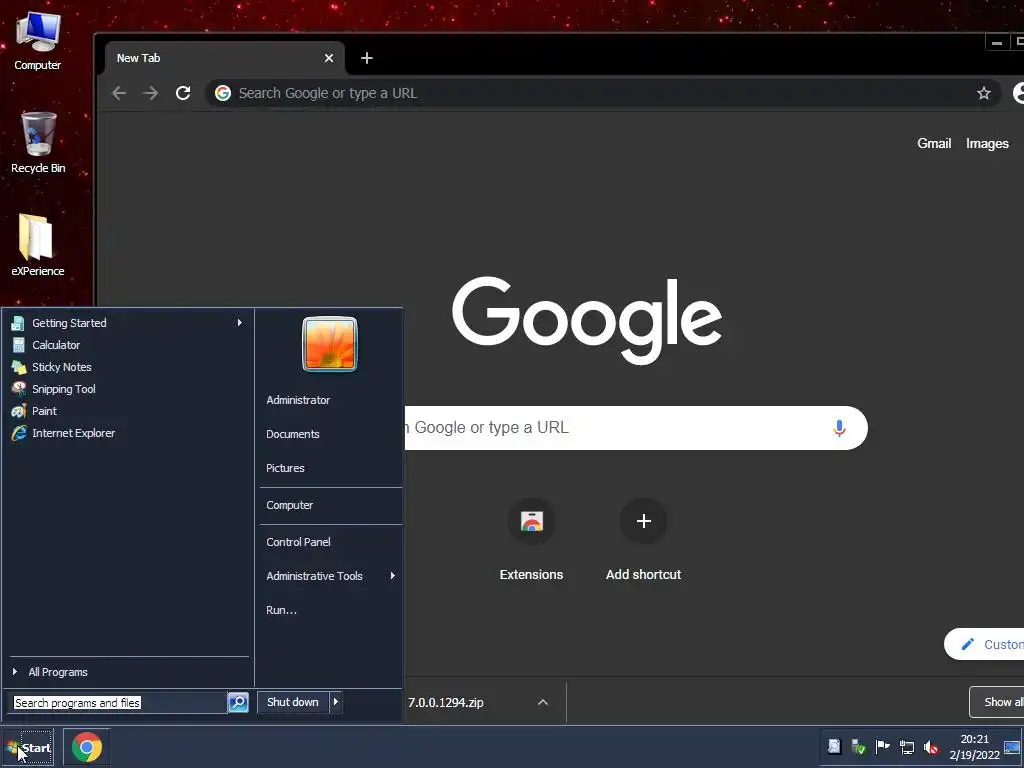Expand the download item's chevron menu
The height and width of the screenshot is (768, 1024).
543,703
